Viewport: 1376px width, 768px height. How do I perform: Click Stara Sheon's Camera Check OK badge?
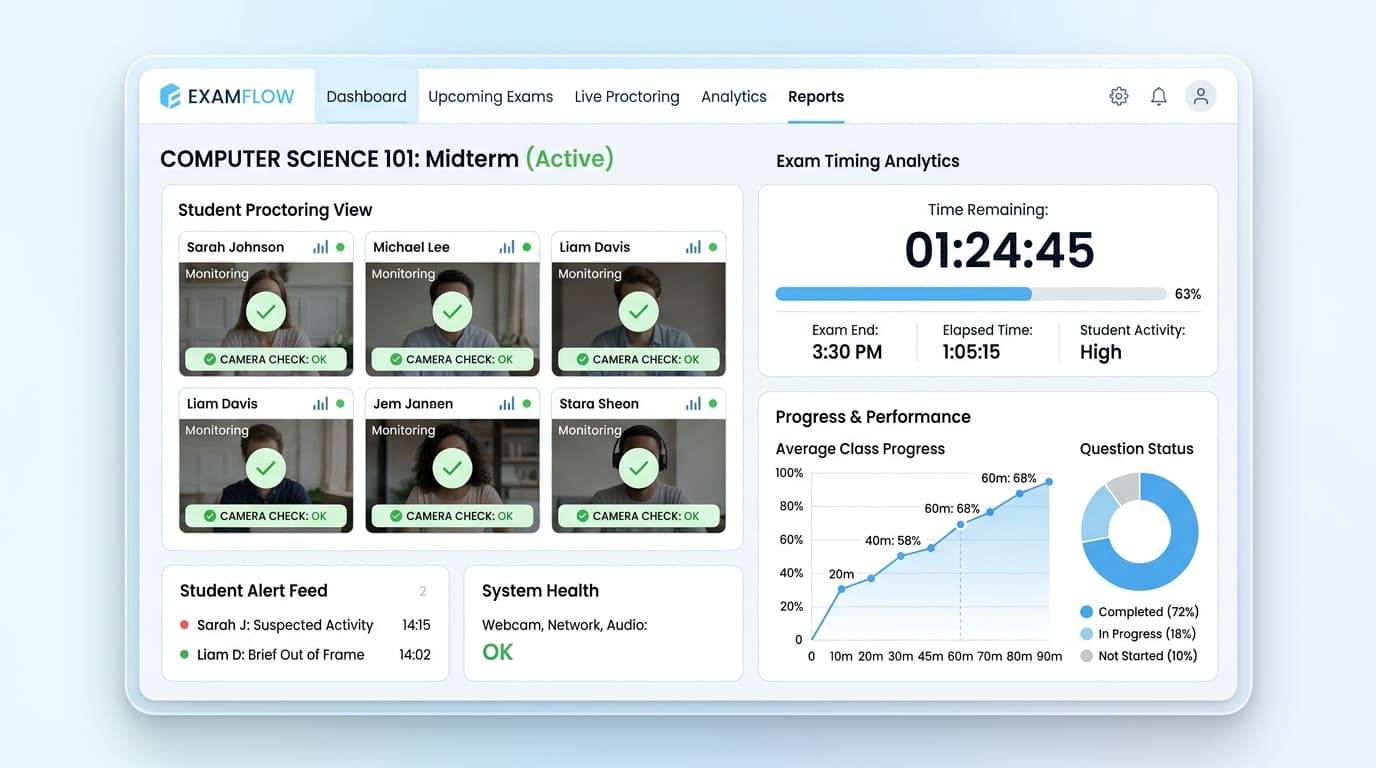point(638,516)
